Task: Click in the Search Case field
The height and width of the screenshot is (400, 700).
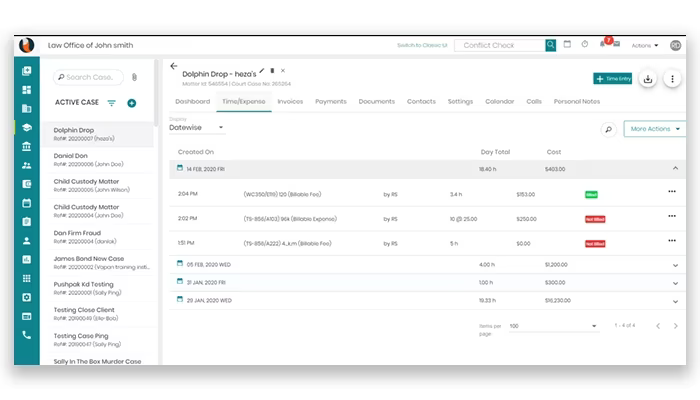Action: point(88,77)
